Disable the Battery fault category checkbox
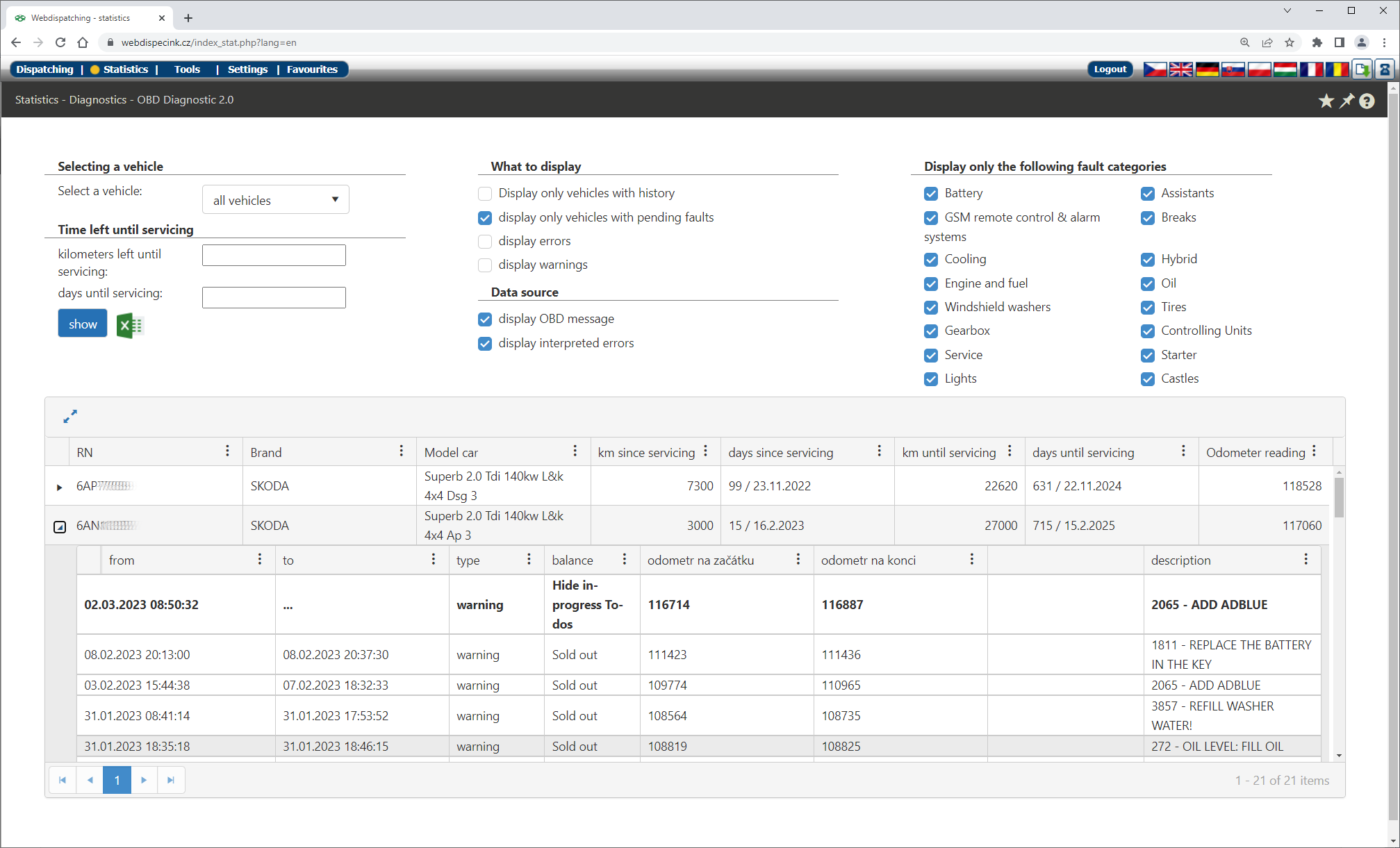This screenshot has width=1400, height=848. pyautogui.click(x=931, y=194)
